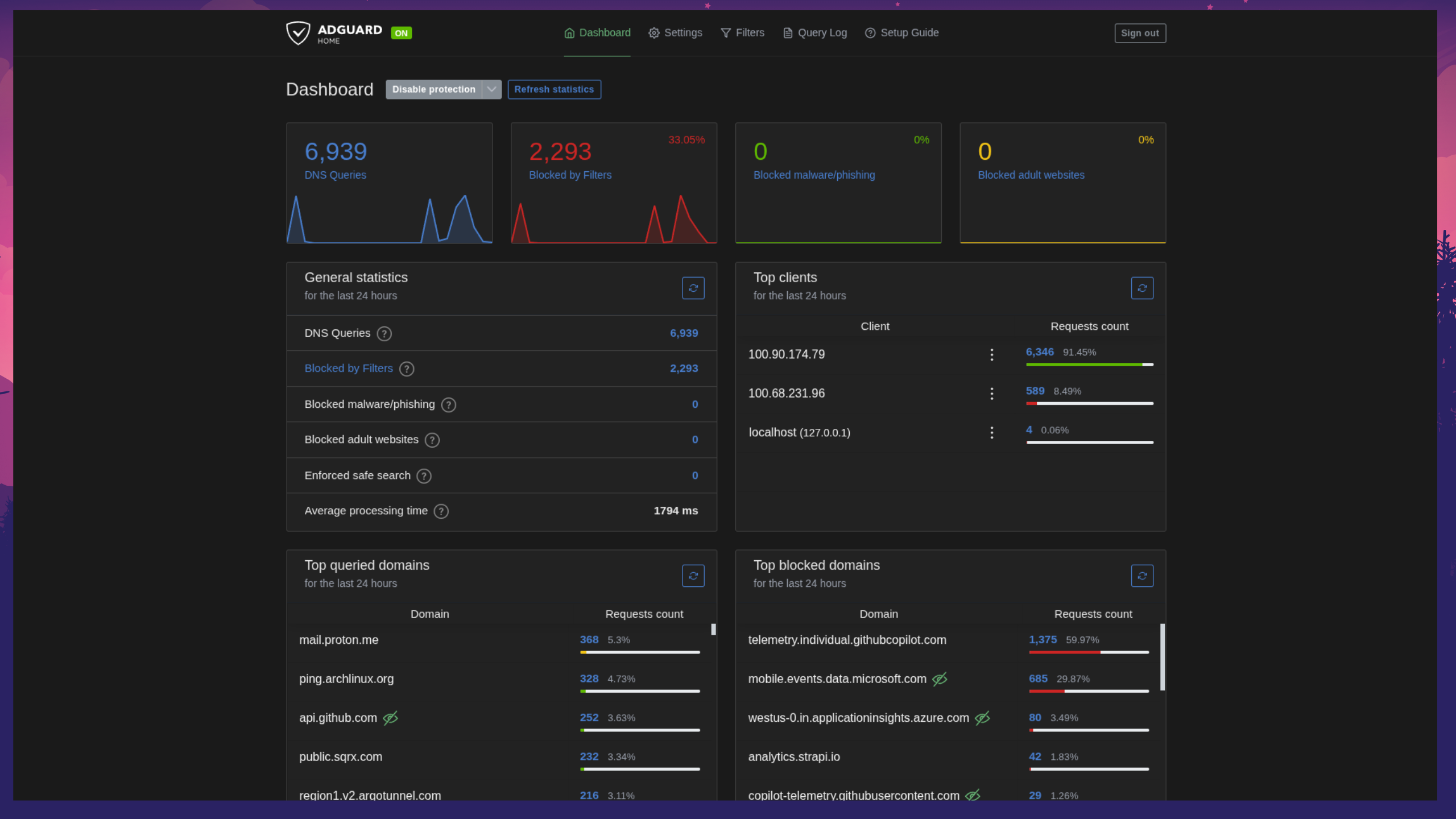Click the 685 count for mobile.events.data.microsoft.com
Viewport: 1456px width, 819px height.
click(x=1038, y=679)
